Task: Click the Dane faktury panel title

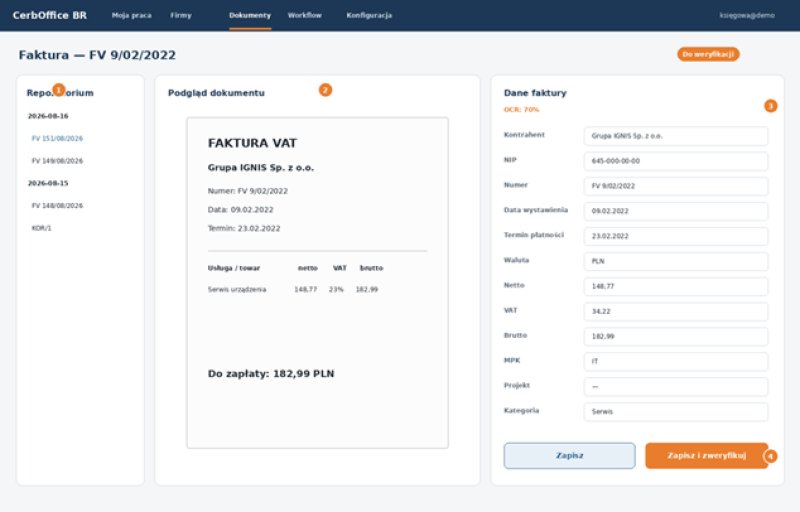Action: 535,93
